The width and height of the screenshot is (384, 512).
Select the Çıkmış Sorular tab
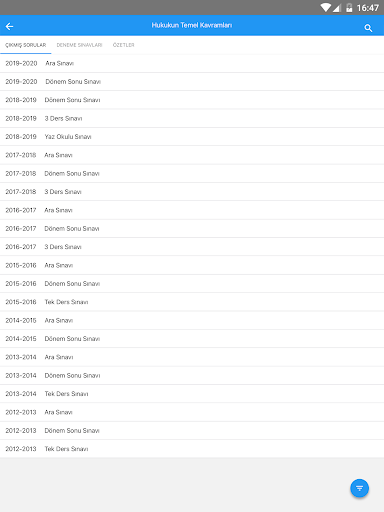tap(26, 45)
